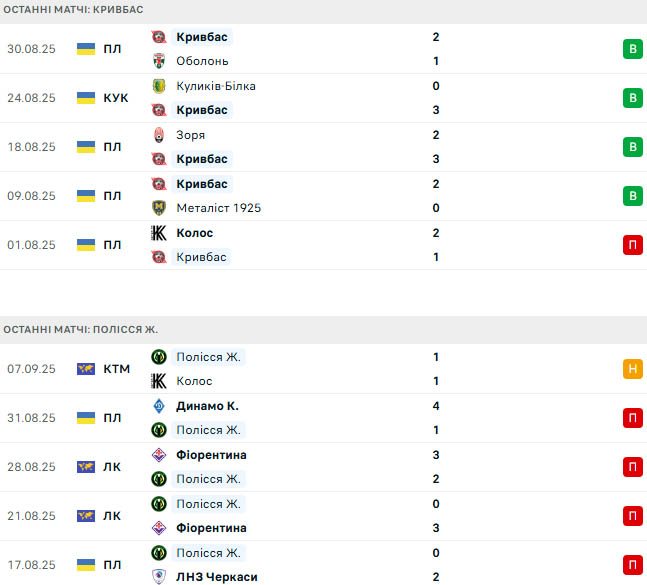Click the Динамо К. team crest icon

coord(158,406)
